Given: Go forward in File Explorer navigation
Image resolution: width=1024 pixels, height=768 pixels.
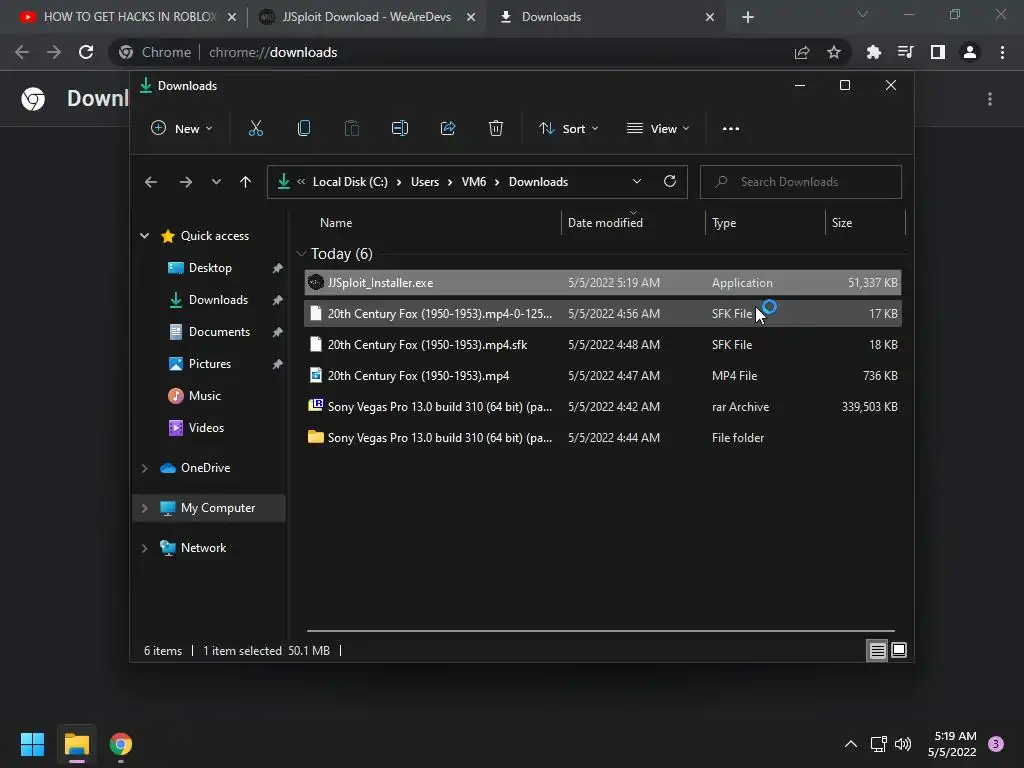Looking at the screenshot, I should point(185,182).
